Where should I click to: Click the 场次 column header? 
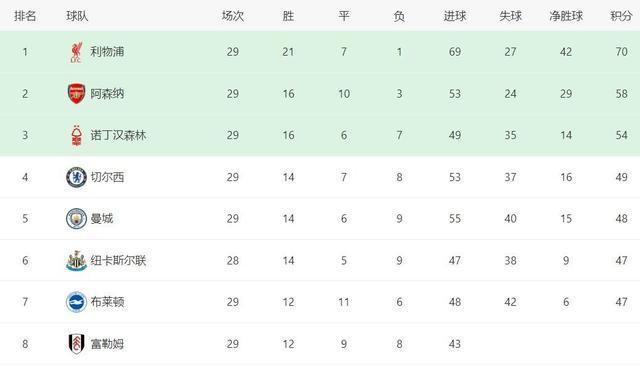[x=233, y=16]
